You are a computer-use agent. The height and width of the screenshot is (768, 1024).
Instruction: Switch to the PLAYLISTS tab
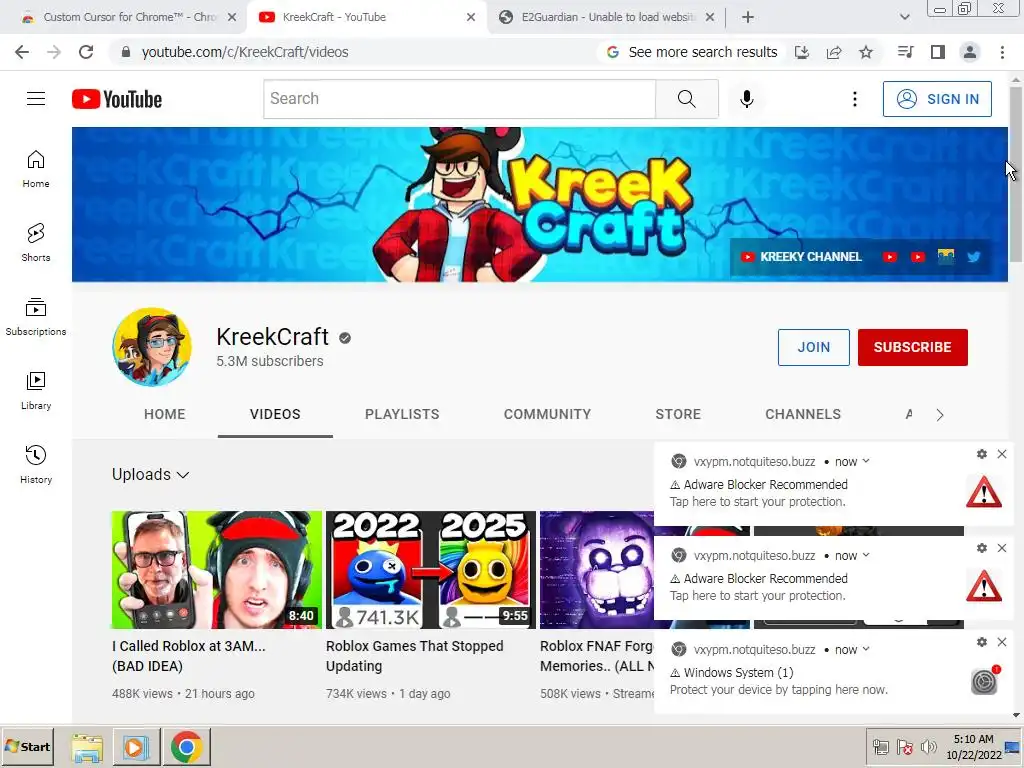[x=402, y=414]
